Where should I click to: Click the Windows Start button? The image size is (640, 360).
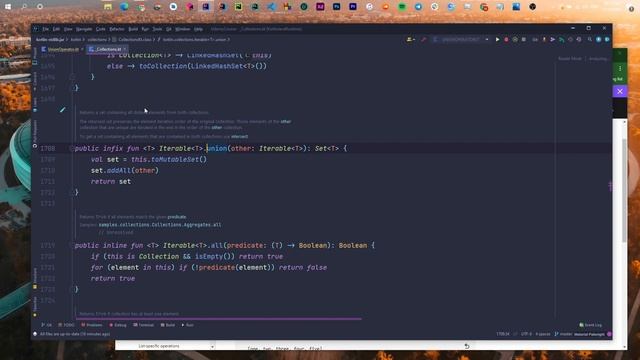[x=8, y=7]
